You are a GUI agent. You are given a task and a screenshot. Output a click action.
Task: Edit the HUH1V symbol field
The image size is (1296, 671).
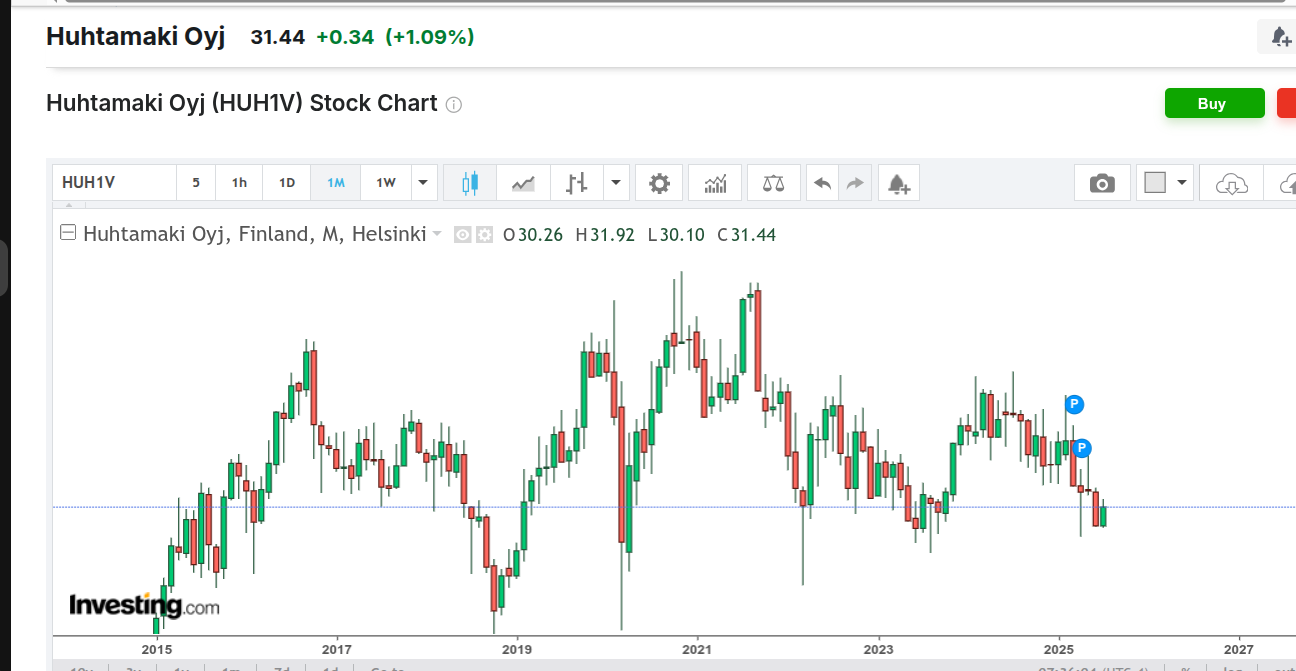[114, 183]
